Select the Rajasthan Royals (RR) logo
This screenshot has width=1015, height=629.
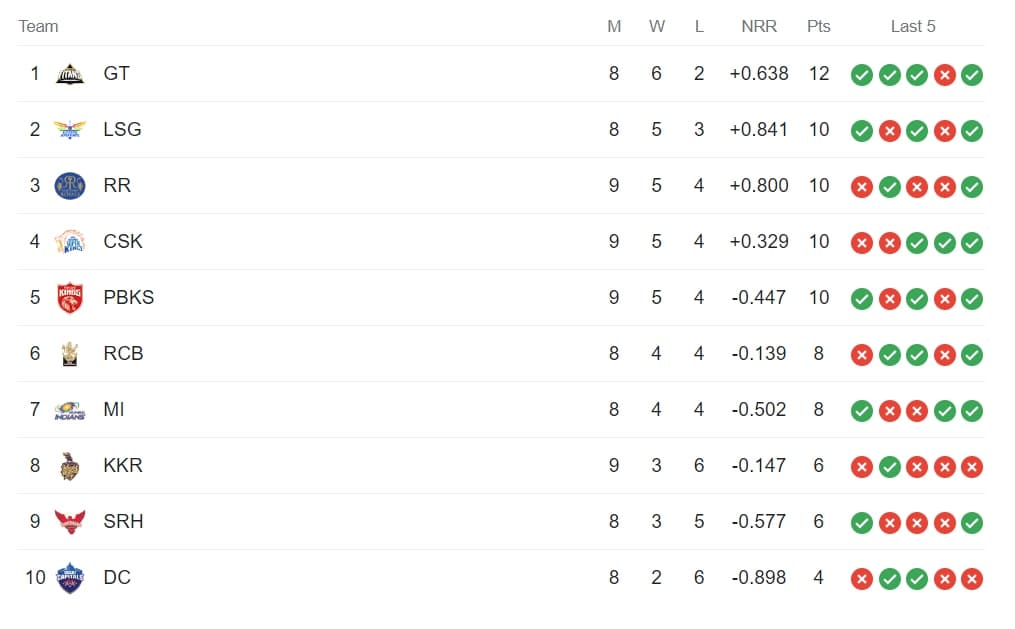(70, 186)
